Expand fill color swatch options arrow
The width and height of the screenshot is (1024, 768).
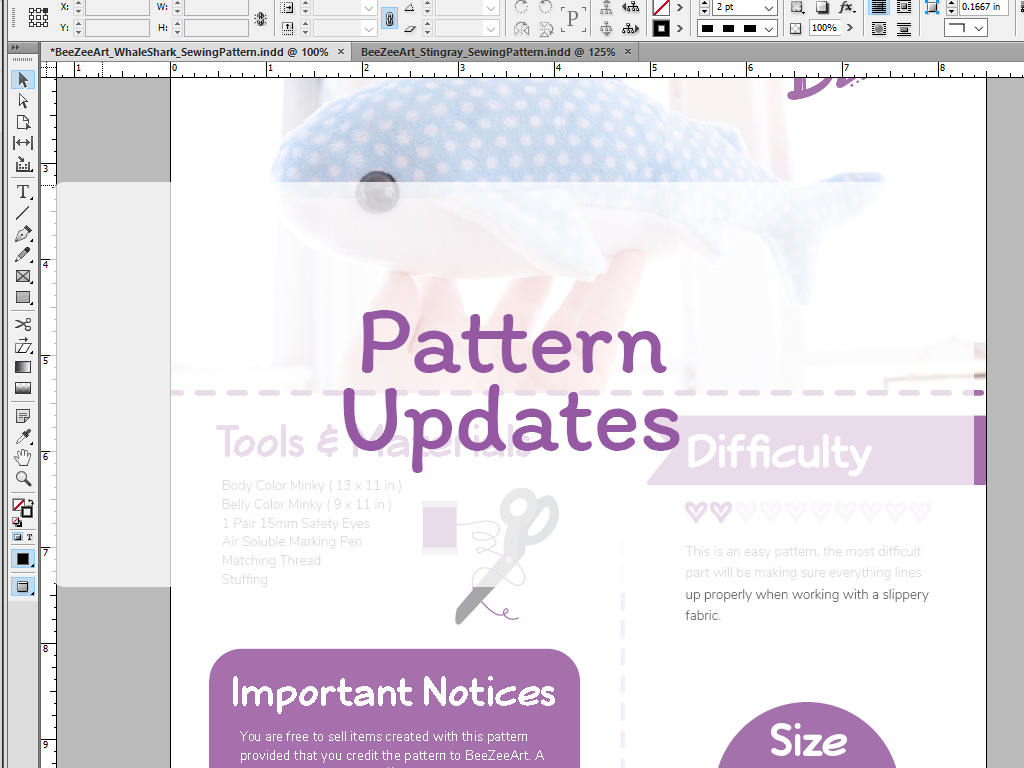680,8
